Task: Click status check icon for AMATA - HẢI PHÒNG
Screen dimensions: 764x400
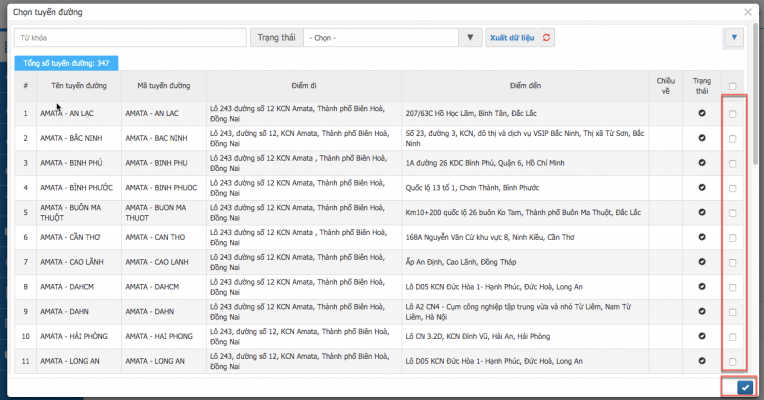Action: pyautogui.click(x=702, y=336)
